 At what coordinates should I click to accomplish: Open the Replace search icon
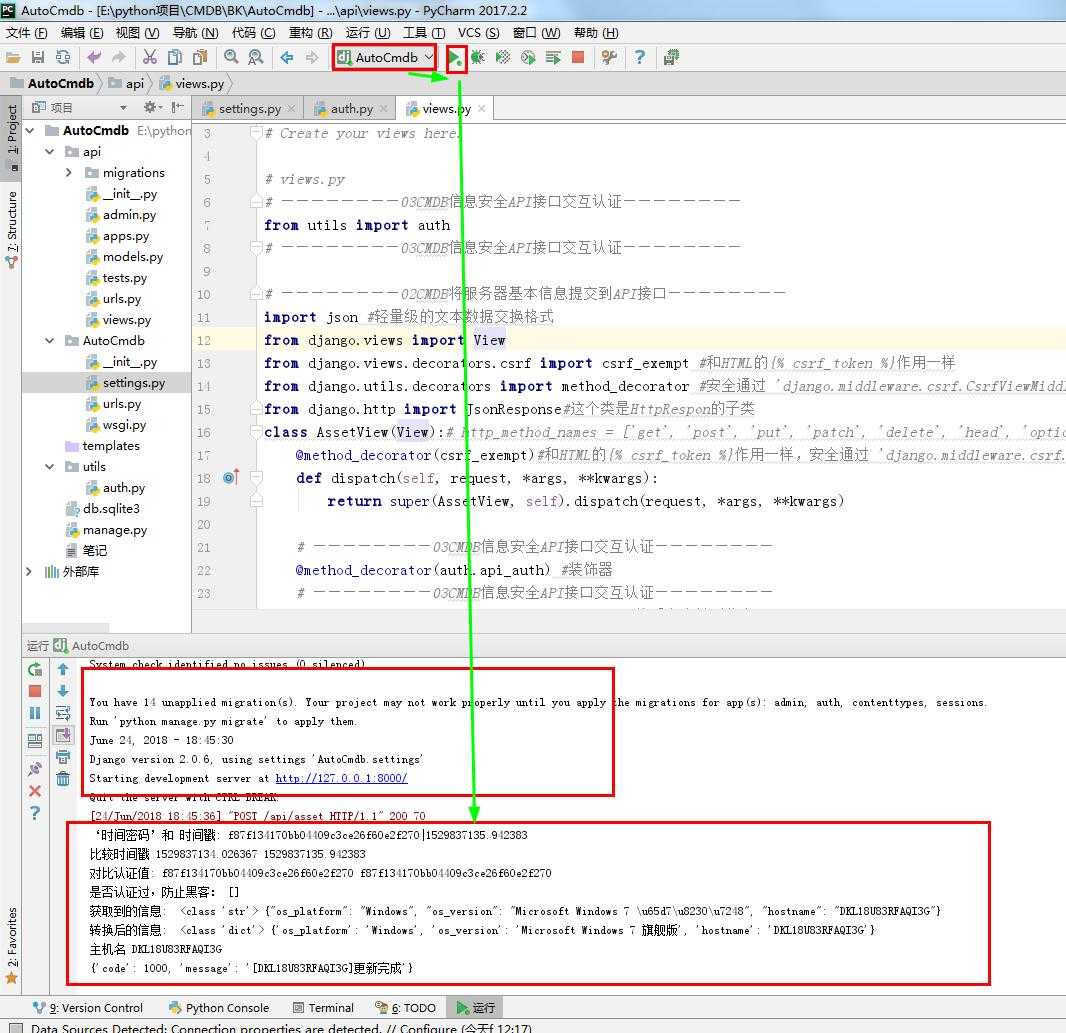click(256, 58)
